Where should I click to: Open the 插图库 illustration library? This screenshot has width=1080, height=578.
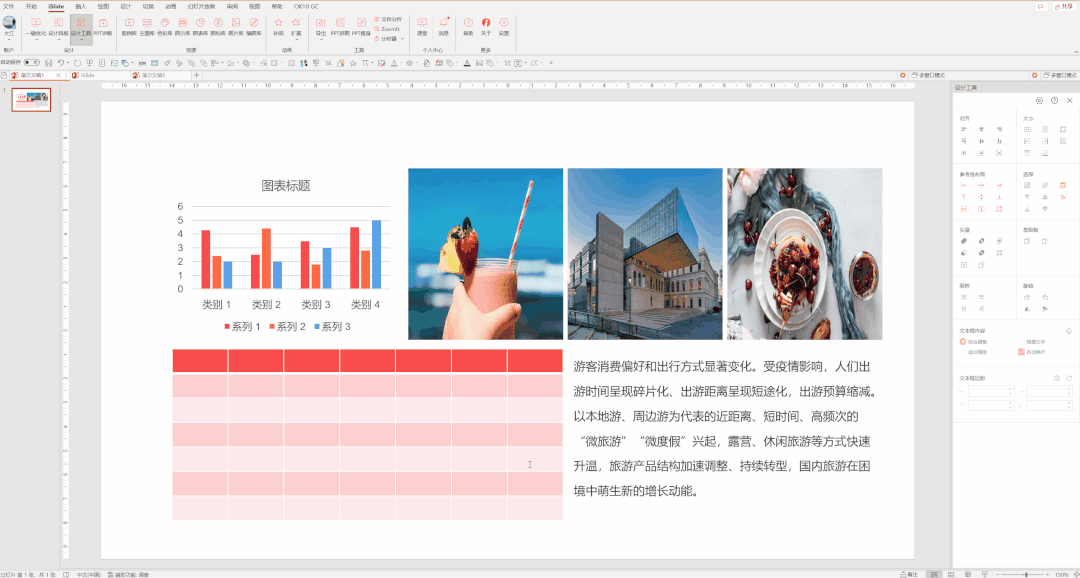click(x=253, y=26)
